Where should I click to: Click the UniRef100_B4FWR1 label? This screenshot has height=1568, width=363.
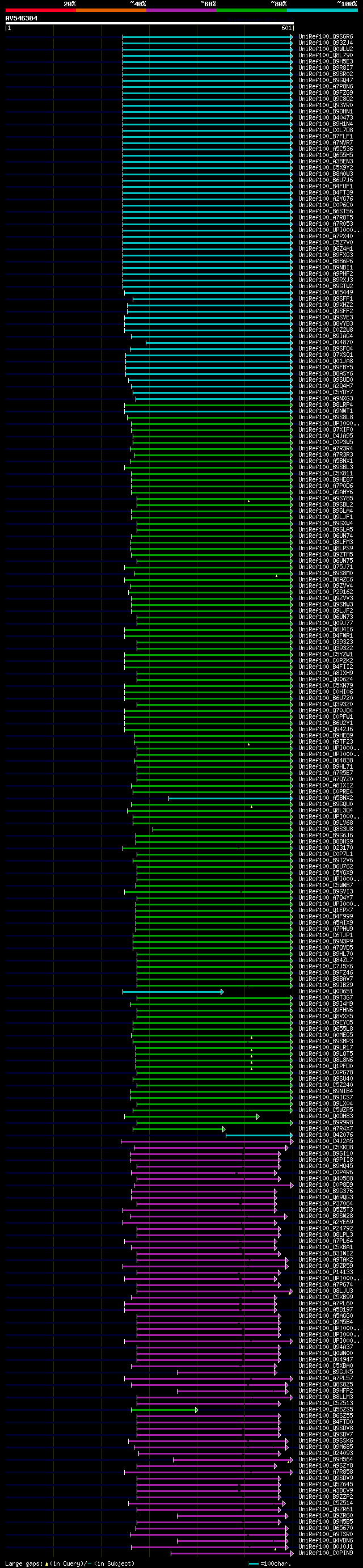[325, 636]
